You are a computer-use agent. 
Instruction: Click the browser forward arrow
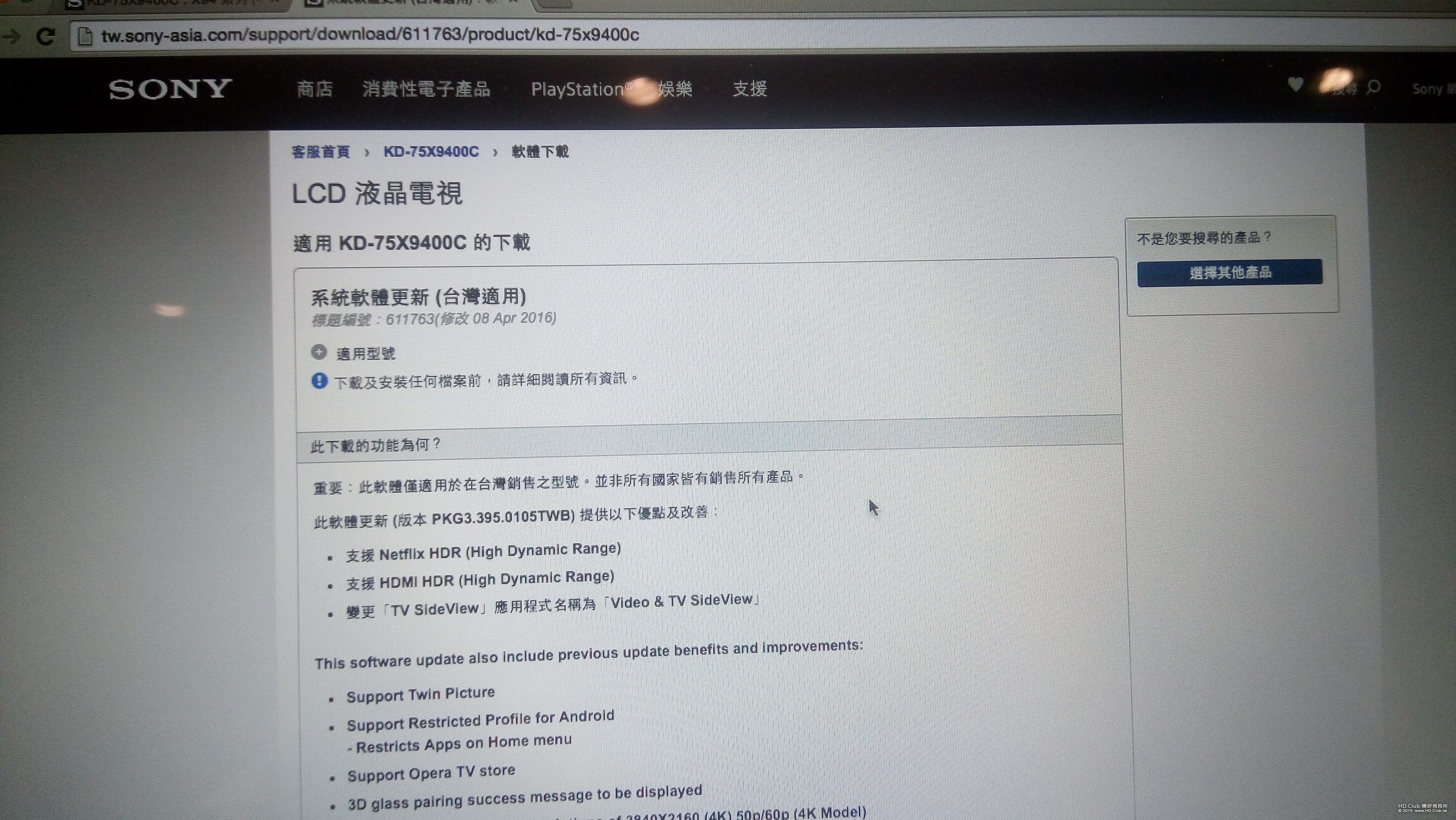coord(11,37)
